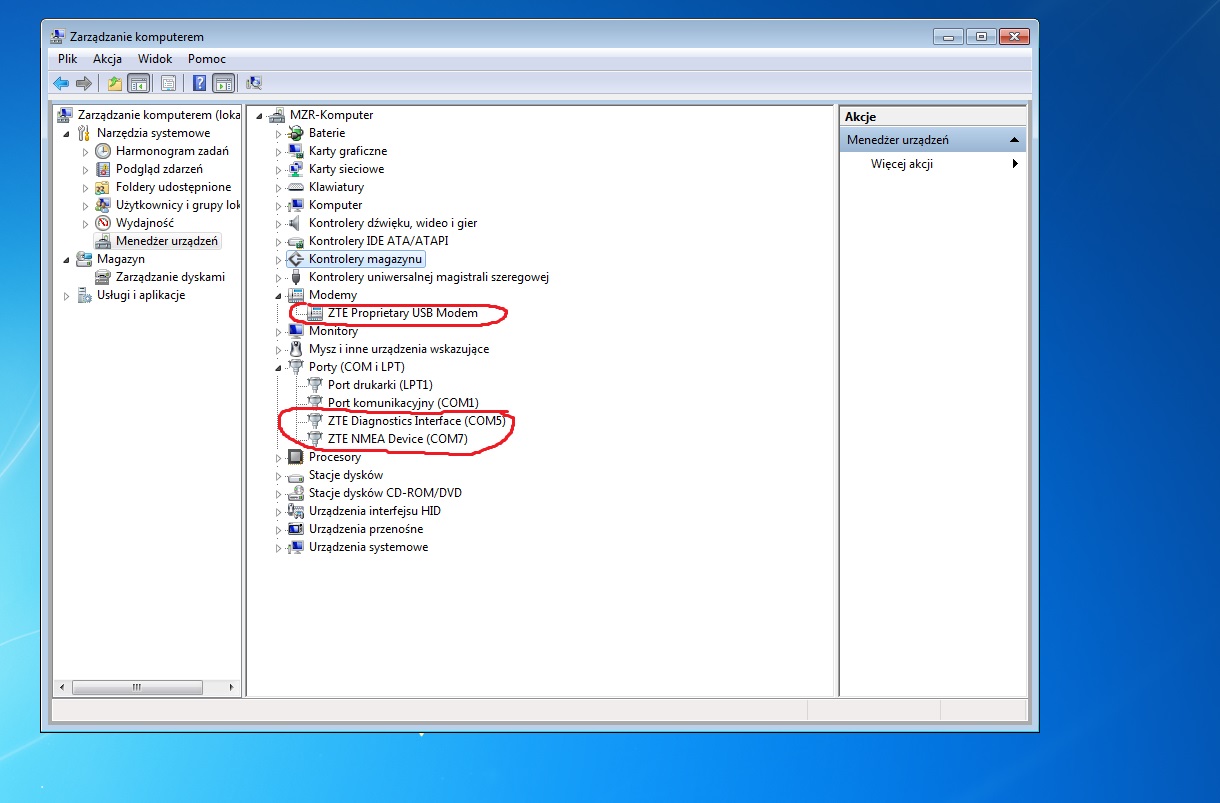The height and width of the screenshot is (803, 1220).
Task: Click Scan for hardware changes icon
Action: pos(254,84)
